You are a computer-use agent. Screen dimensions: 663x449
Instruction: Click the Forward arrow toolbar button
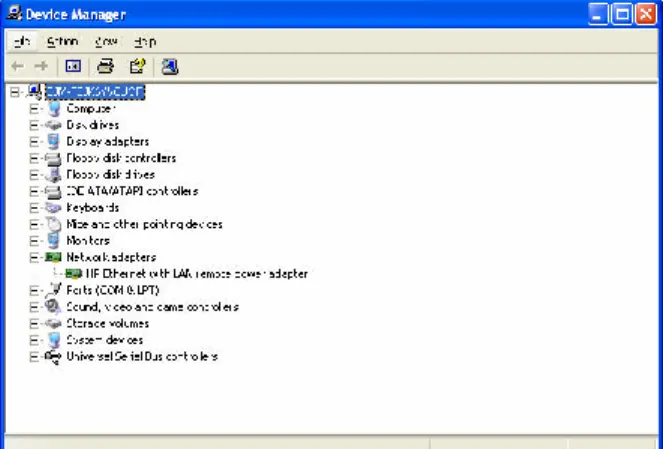41,66
